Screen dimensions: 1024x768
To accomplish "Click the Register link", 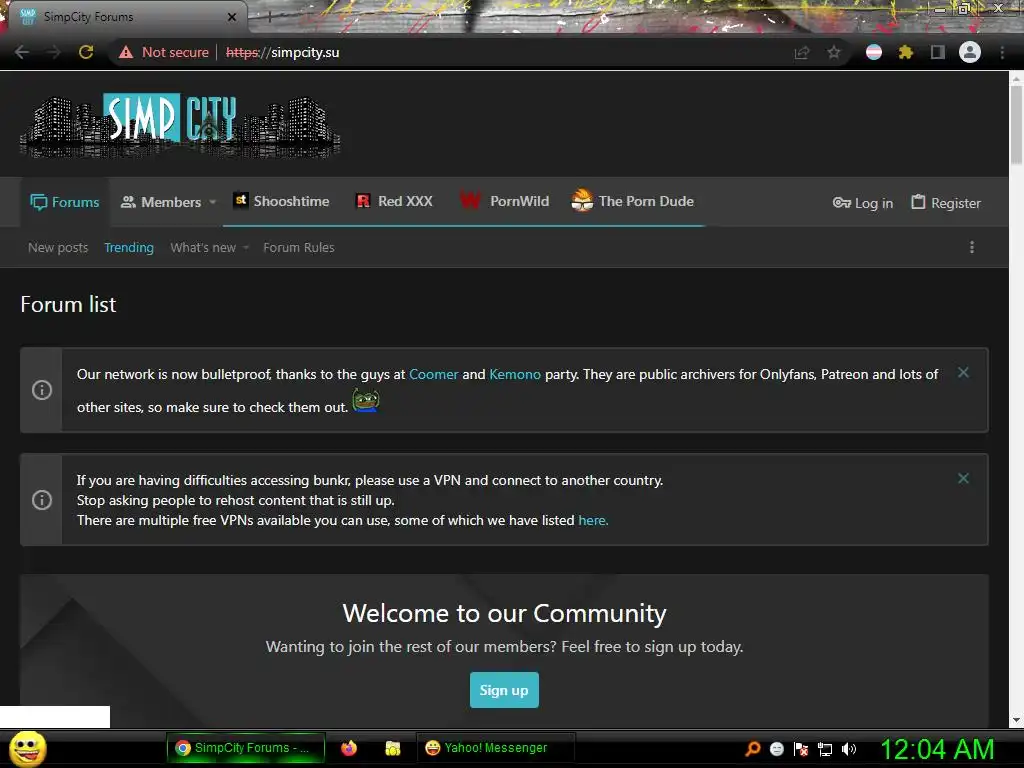I will coord(946,203).
